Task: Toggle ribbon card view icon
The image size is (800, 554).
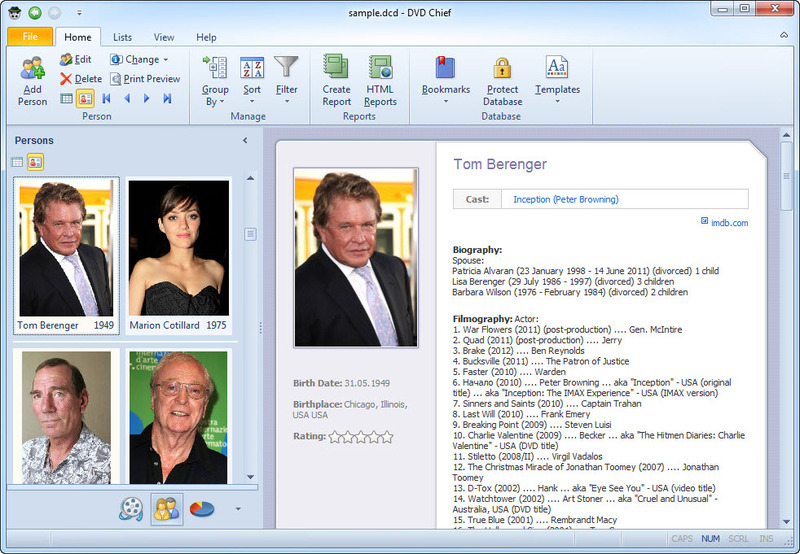Action: pyautogui.click(x=85, y=98)
